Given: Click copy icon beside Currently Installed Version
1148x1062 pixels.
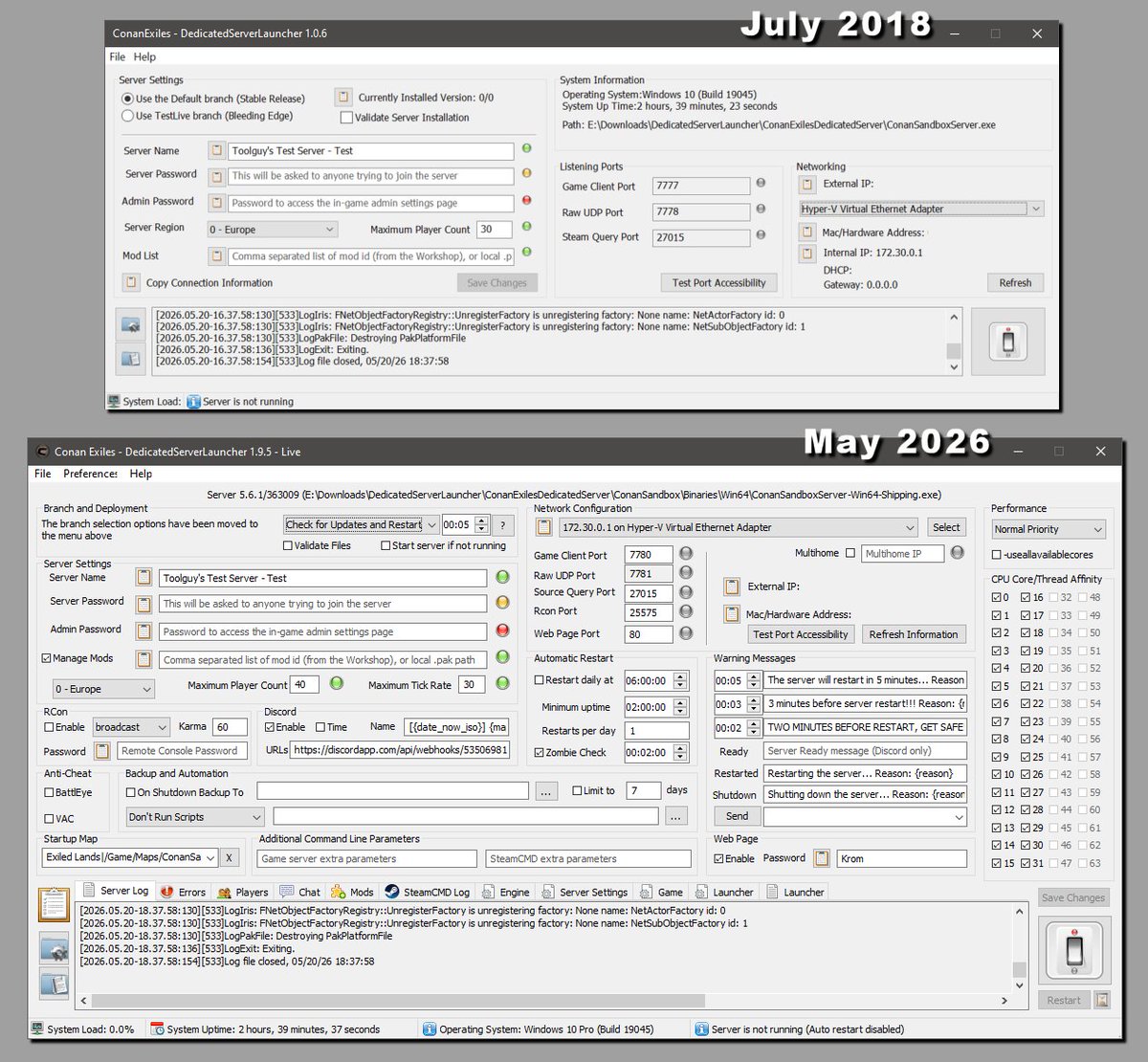Looking at the screenshot, I should pyautogui.click(x=343, y=97).
